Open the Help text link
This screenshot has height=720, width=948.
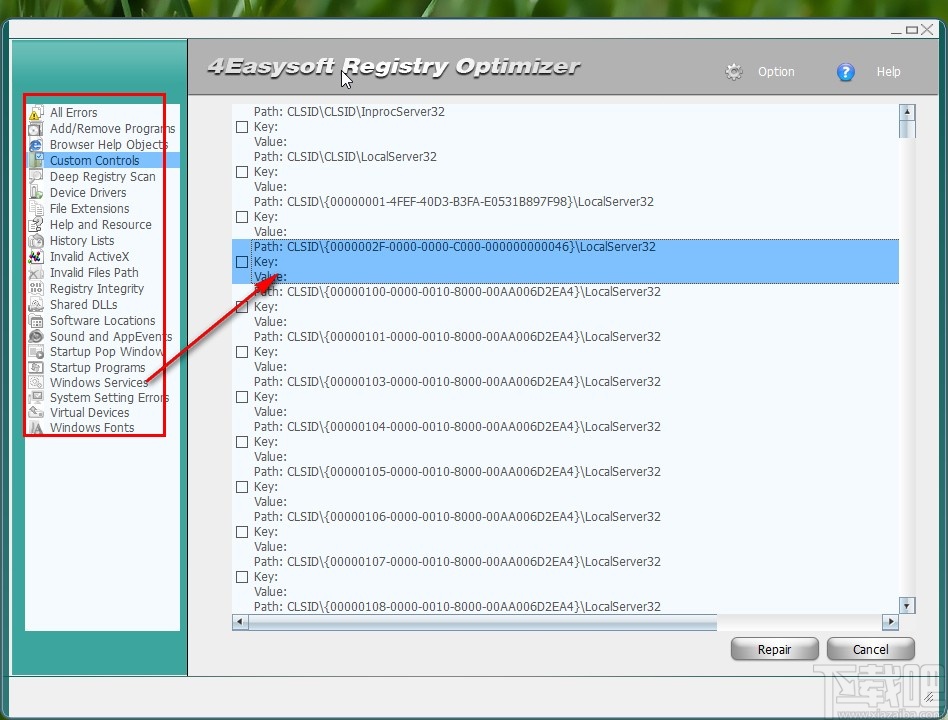point(888,72)
